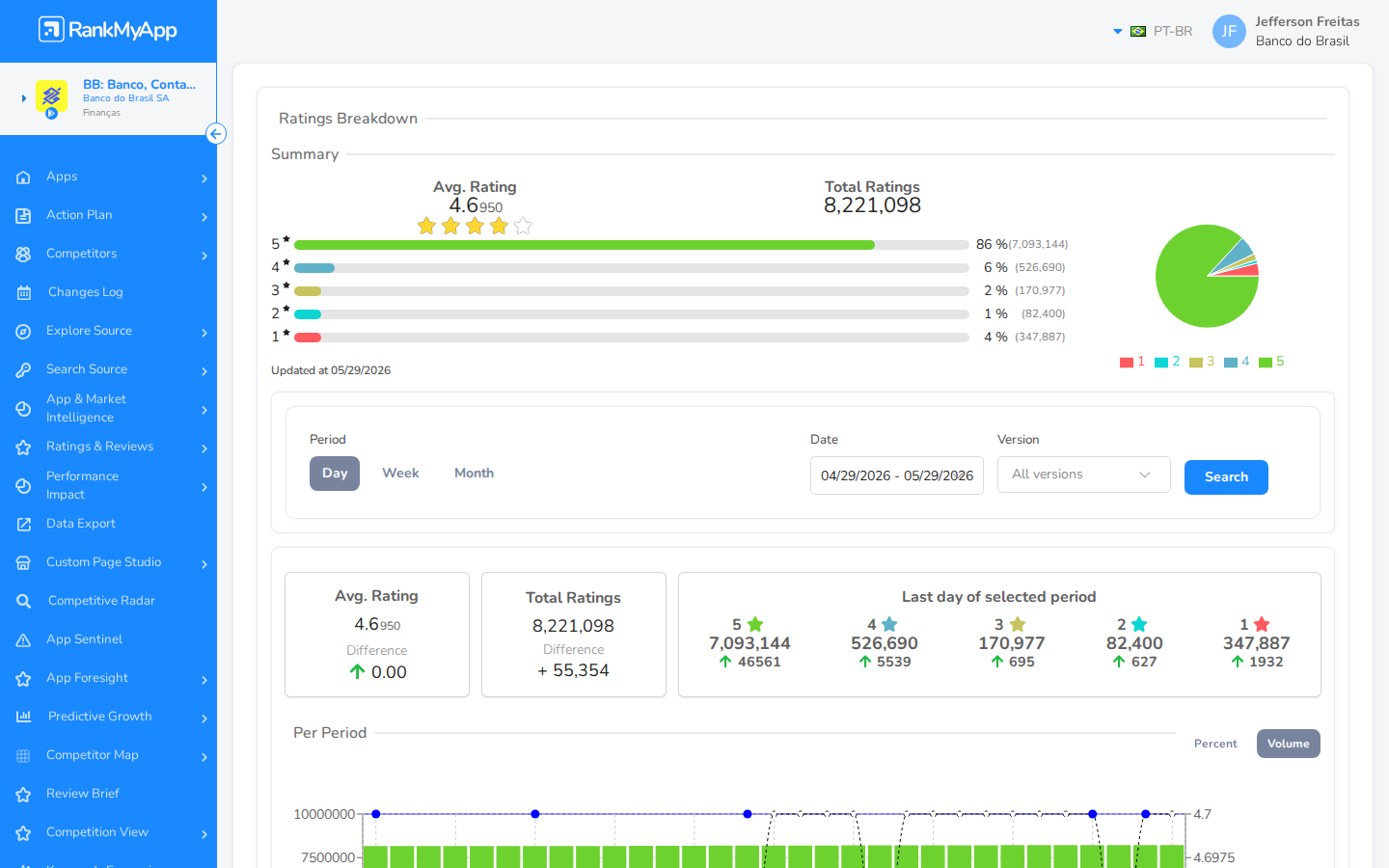Click the date range input field
This screenshot has height=868, width=1389.
(897, 475)
